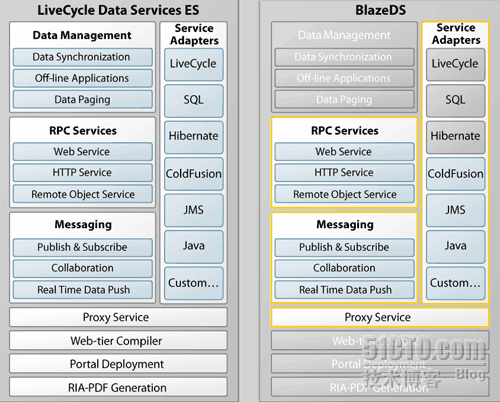Image resolution: width=500 pixels, height=402 pixels.
Task: Choose 'JMS' adapter in LiveCycle panel
Action: (x=194, y=210)
